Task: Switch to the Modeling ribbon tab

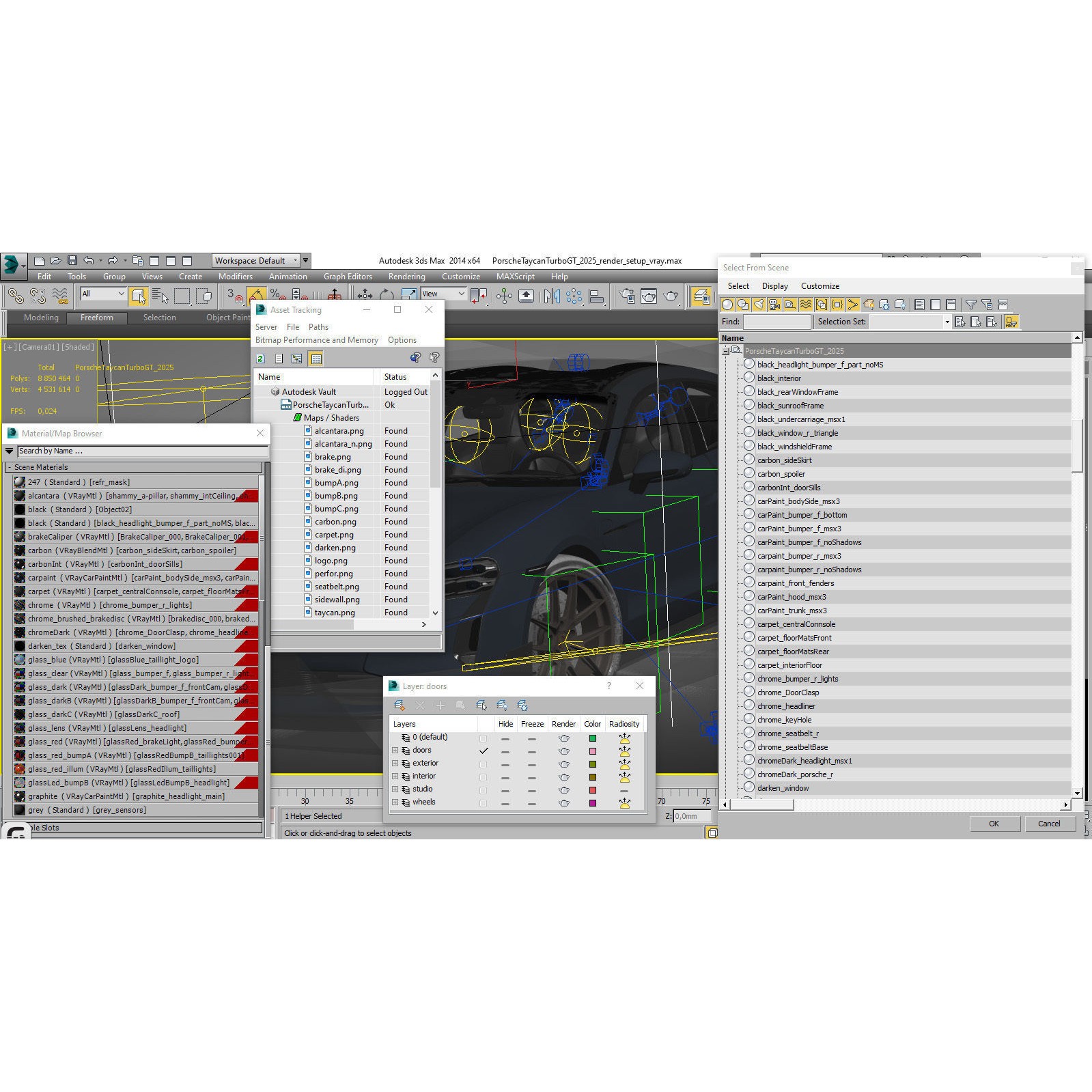Action: pos(41,318)
